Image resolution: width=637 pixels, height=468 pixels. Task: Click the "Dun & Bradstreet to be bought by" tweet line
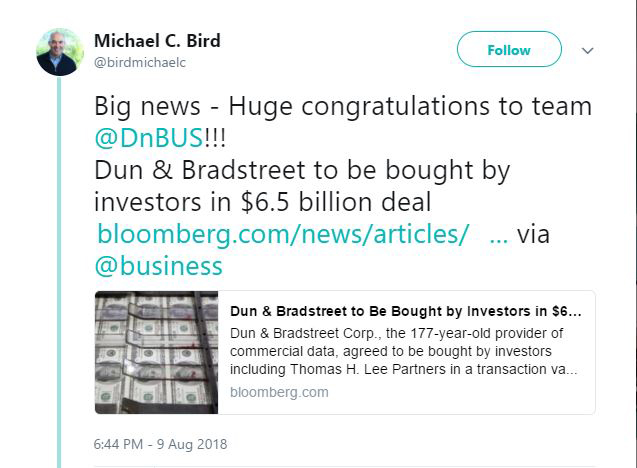[x=302, y=170]
